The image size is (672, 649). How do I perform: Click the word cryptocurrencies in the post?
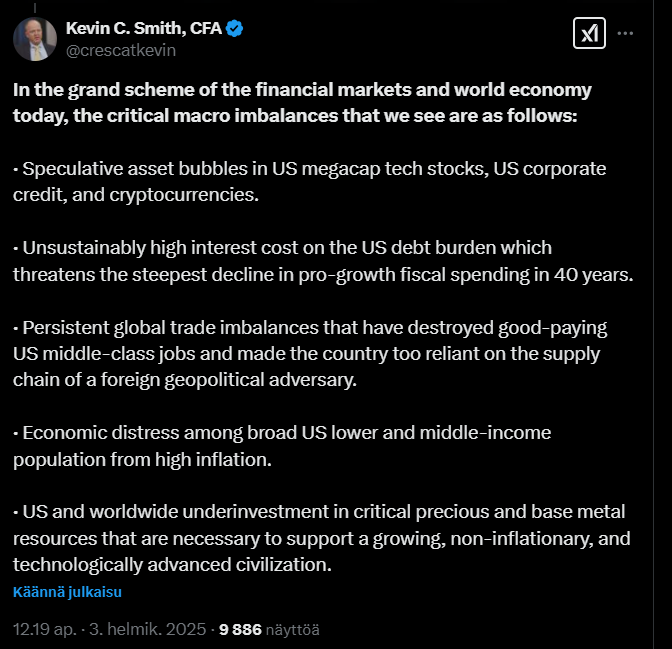(x=184, y=195)
